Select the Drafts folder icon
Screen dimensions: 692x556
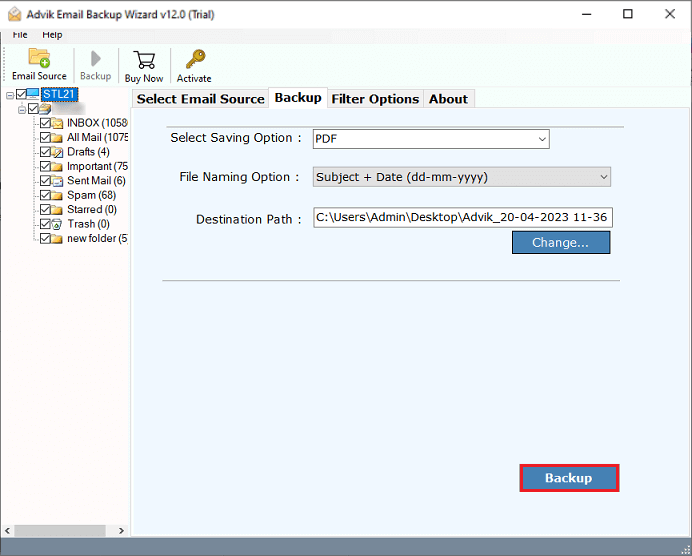(x=58, y=152)
